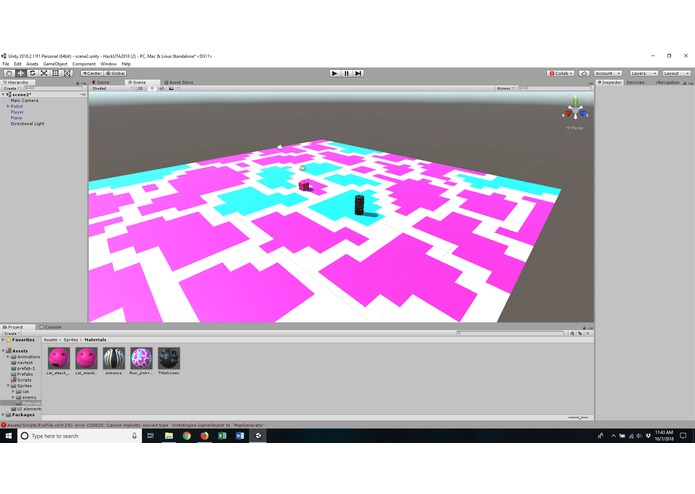Screen dimensions: 695x494
Task: Click the Step frame button
Action: pyautogui.click(x=359, y=73)
